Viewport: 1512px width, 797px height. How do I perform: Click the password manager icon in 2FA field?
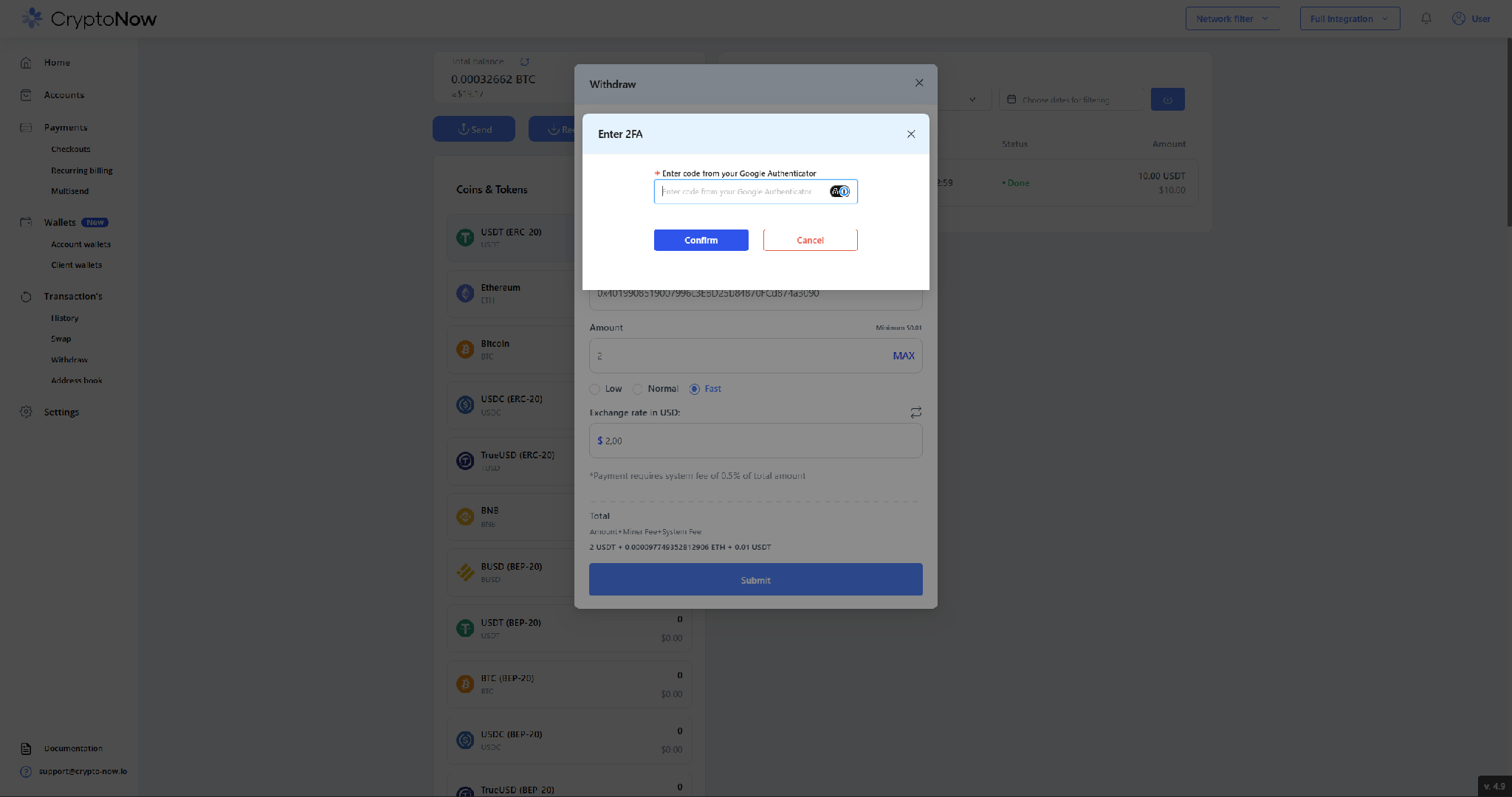tap(839, 192)
